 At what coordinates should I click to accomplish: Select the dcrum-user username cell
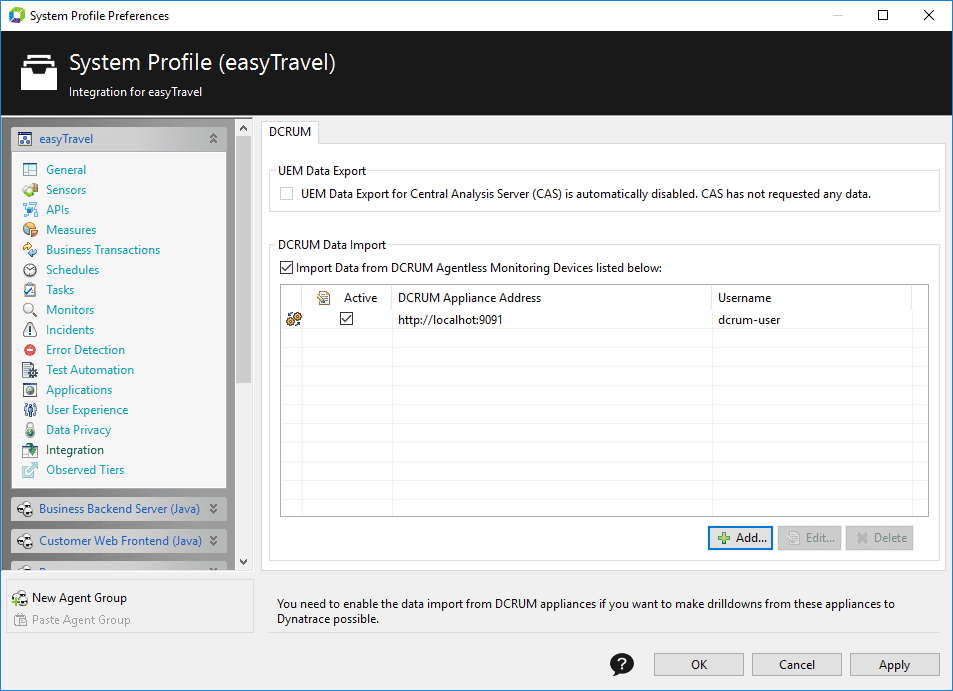click(812, 320)
